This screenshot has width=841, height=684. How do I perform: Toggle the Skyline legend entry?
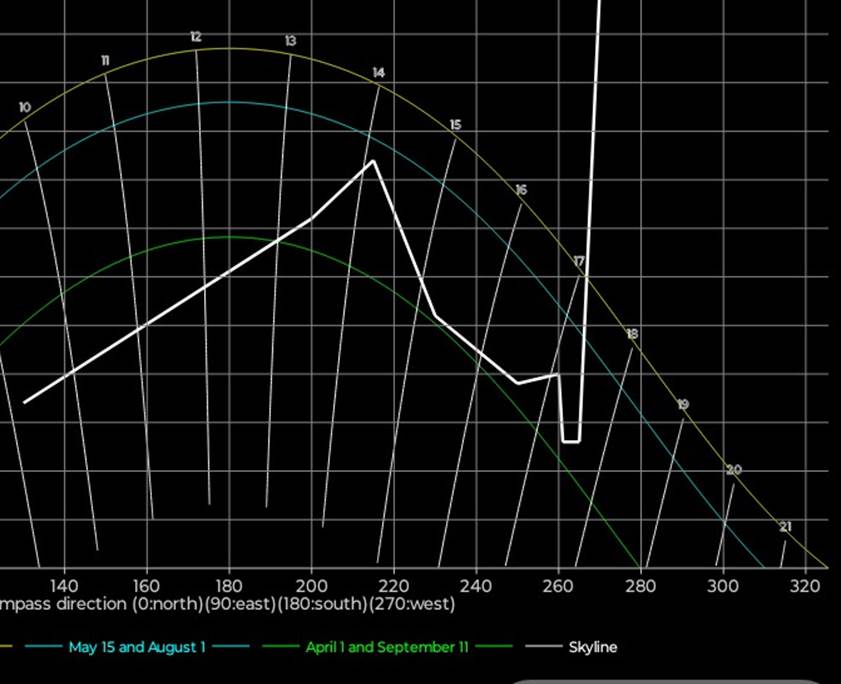tap(593, 647)
